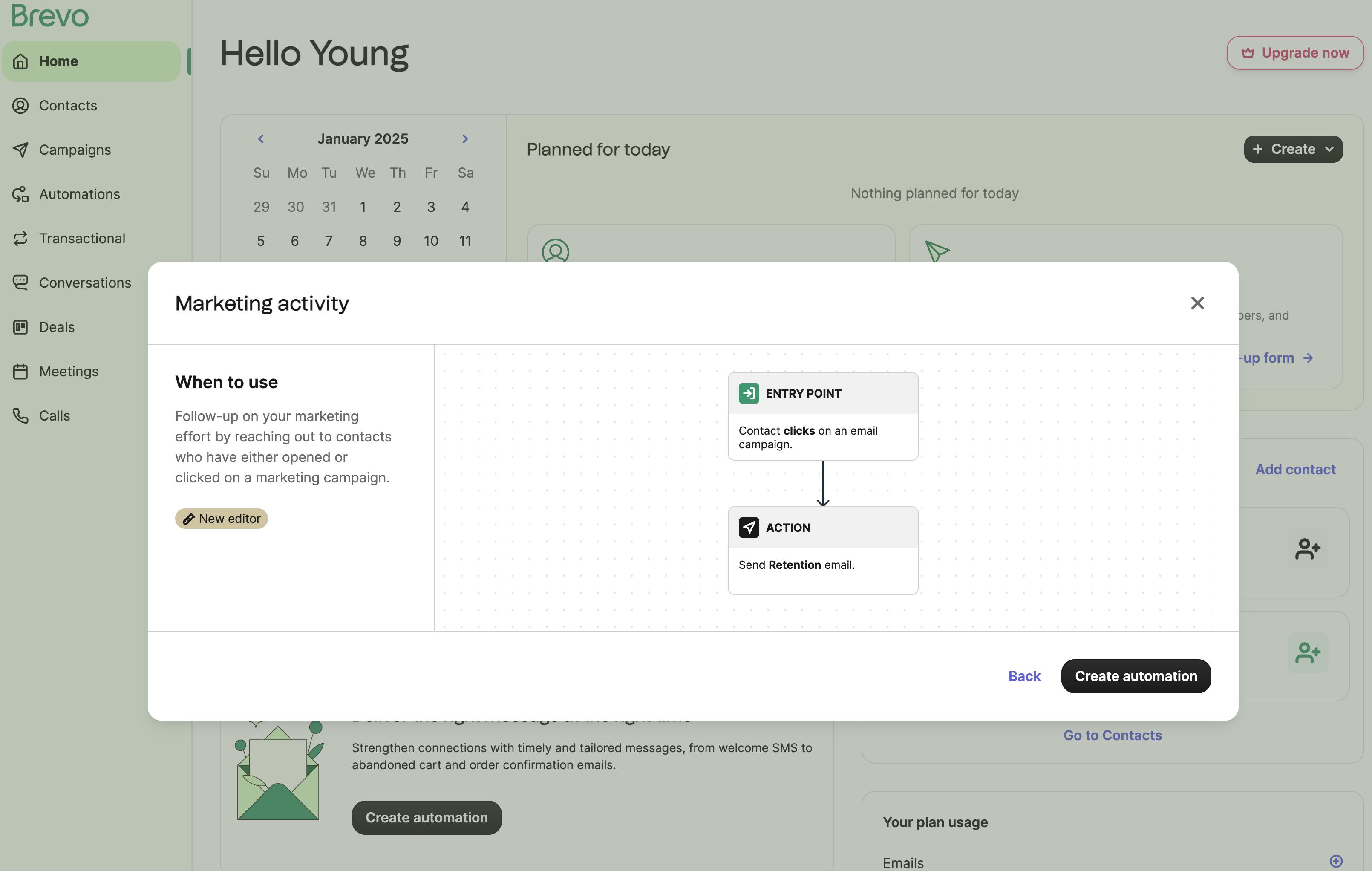Expand the Create dropdown button
The width and height of the screenshot is (1372, 871).
(x=1293, y=149)
